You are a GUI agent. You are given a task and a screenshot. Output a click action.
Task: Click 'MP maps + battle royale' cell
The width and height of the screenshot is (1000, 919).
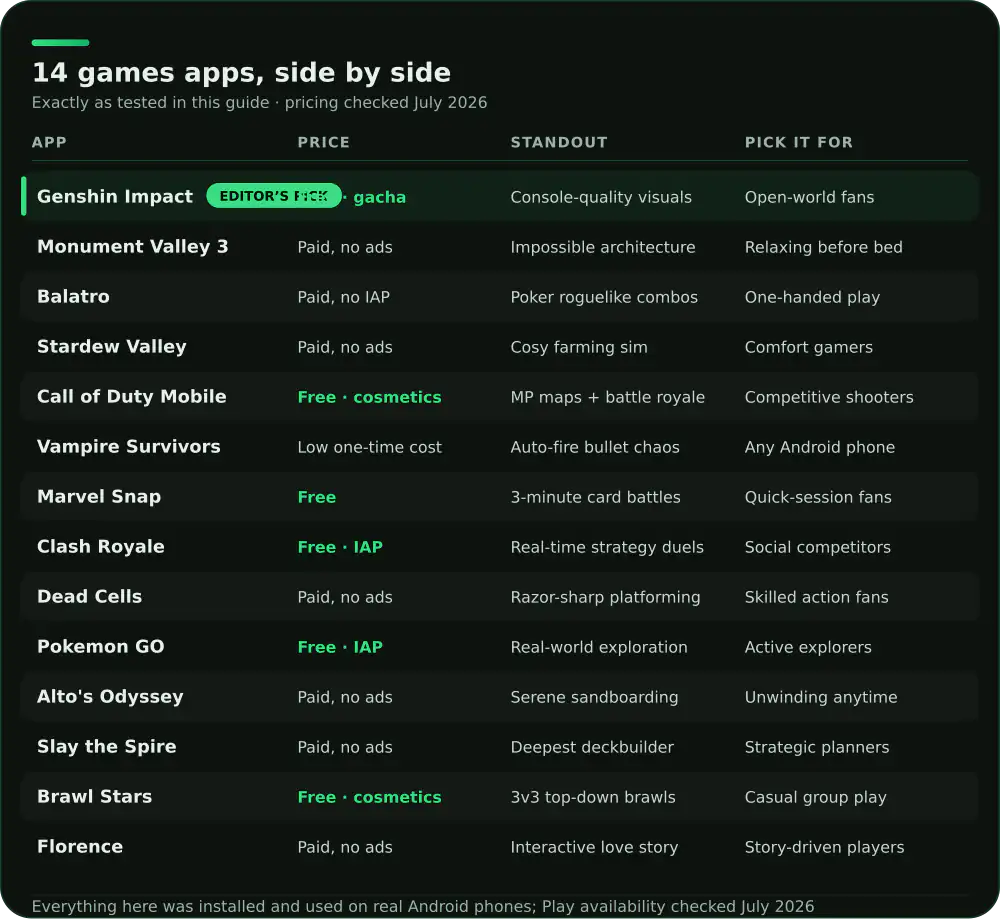[607, 397]
